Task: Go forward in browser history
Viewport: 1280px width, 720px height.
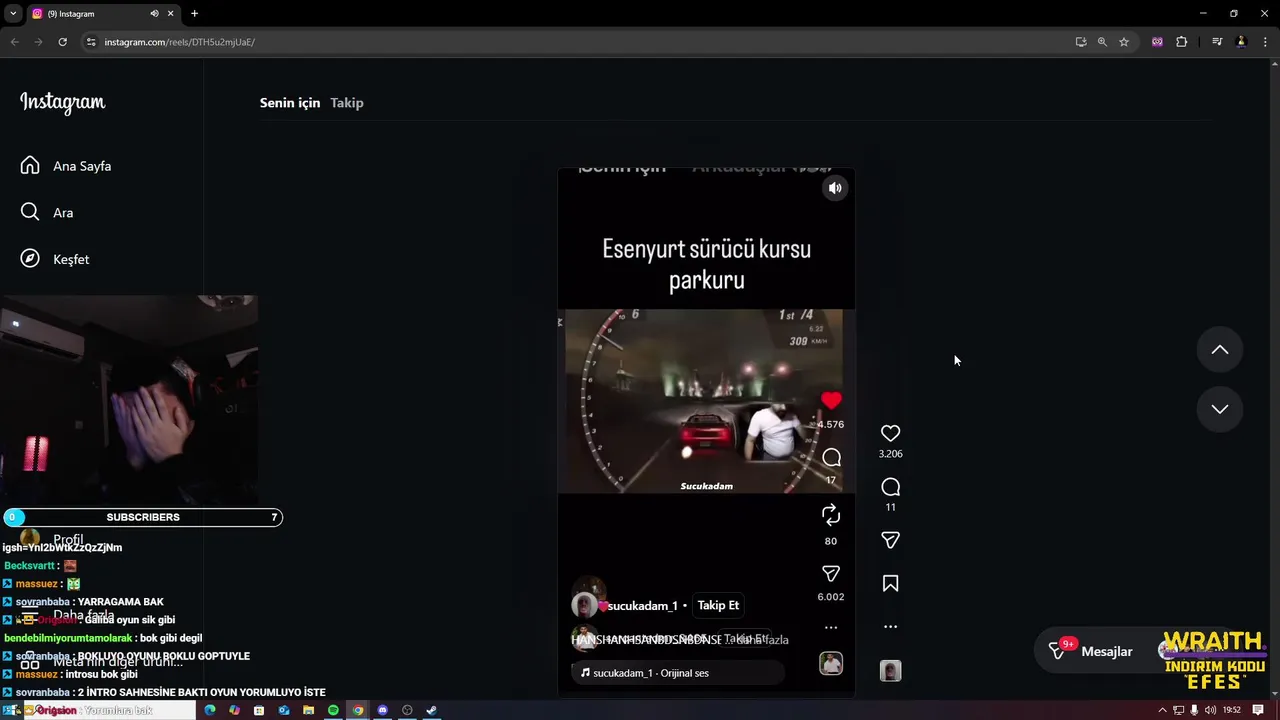Action: (38, 42)
